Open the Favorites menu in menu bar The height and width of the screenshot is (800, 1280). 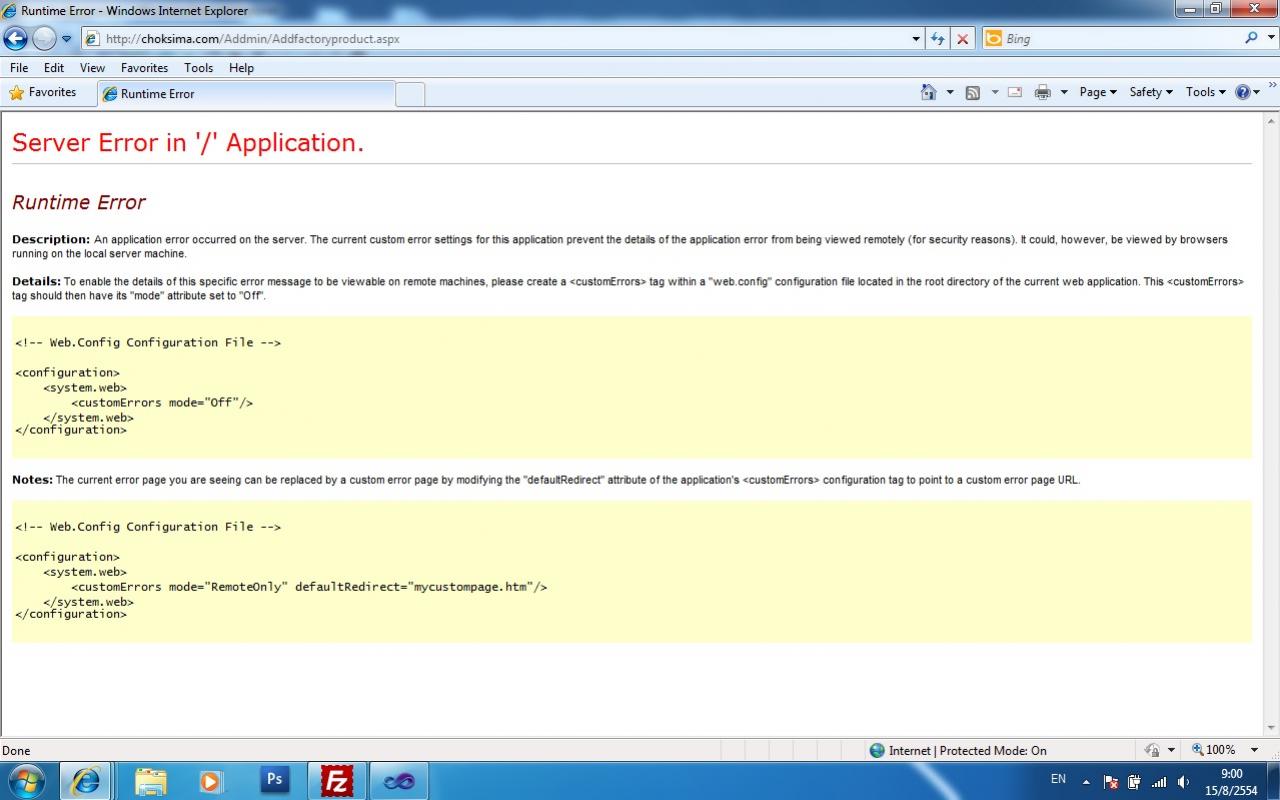coord(144,68)
